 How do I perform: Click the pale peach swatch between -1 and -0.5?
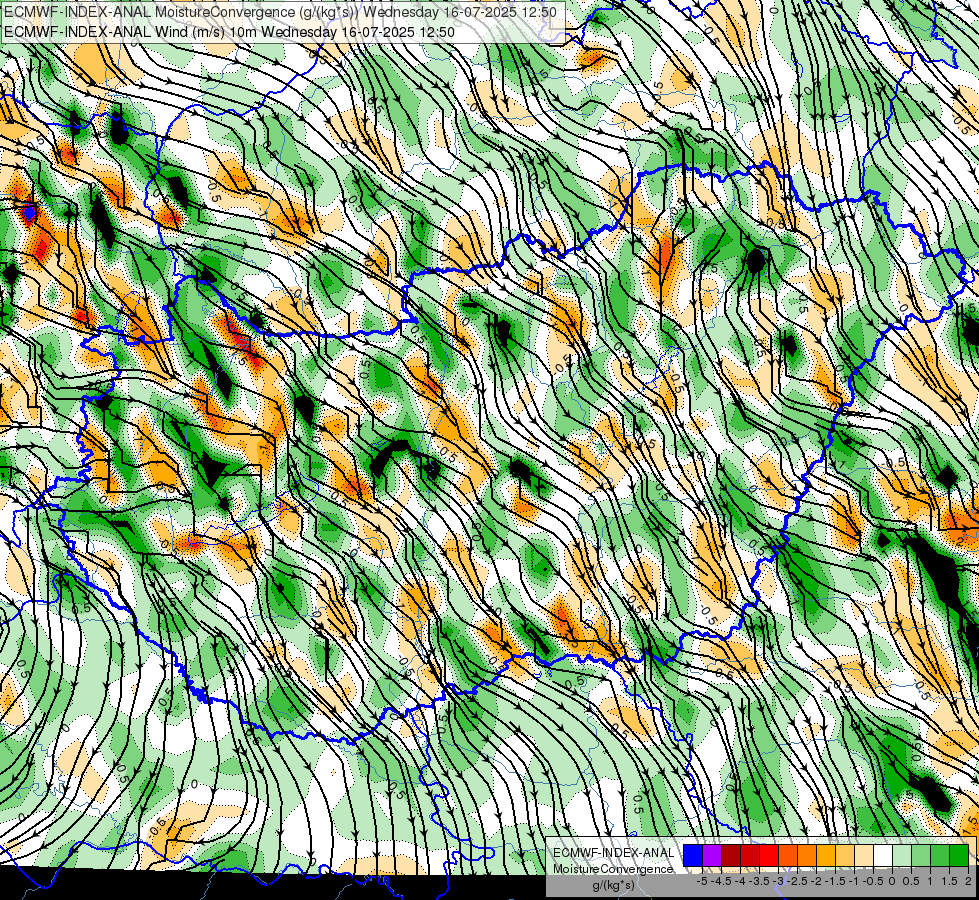(x=864, y=856)
